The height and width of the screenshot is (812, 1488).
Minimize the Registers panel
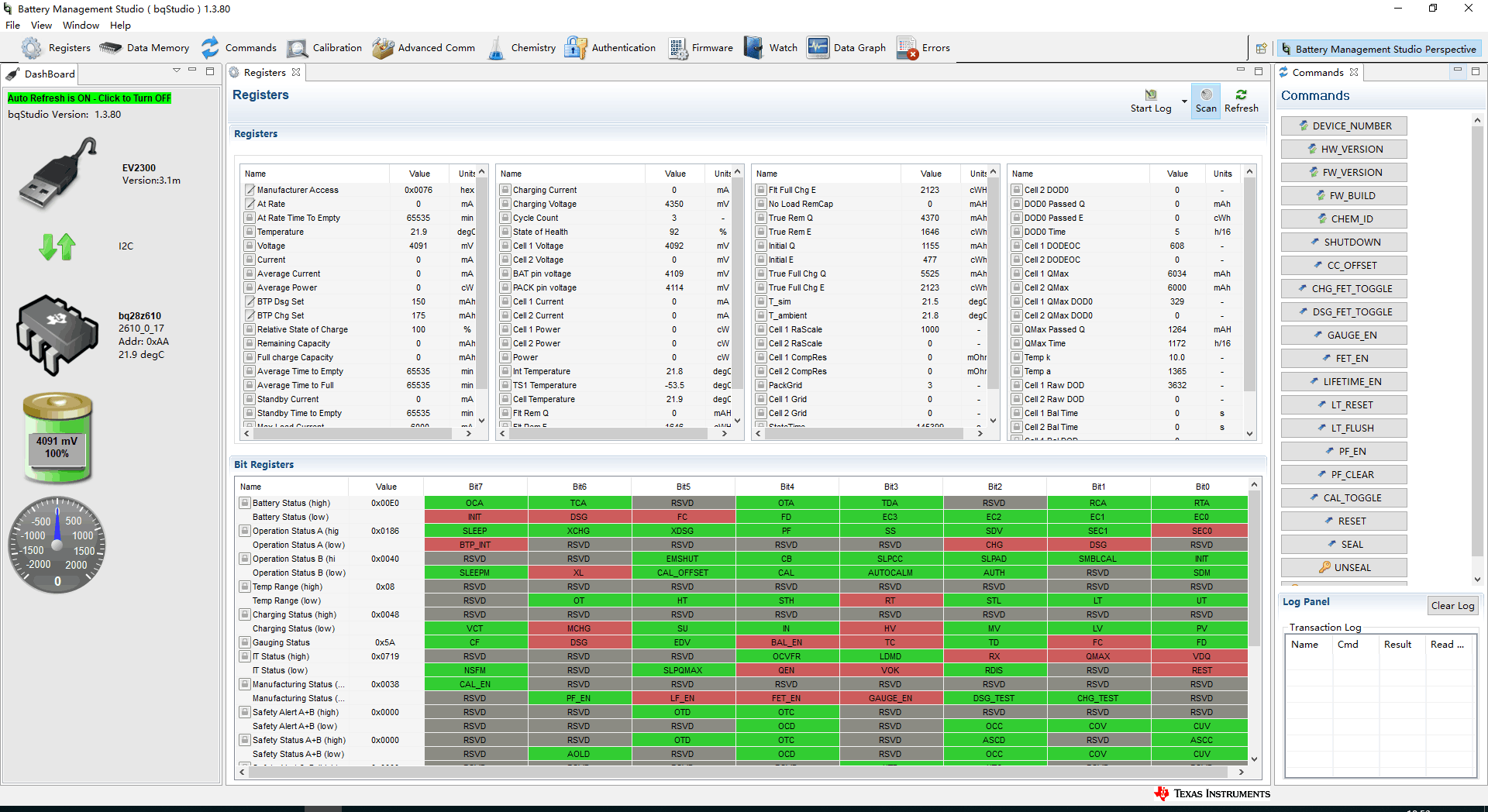[x=1241, y=70]
